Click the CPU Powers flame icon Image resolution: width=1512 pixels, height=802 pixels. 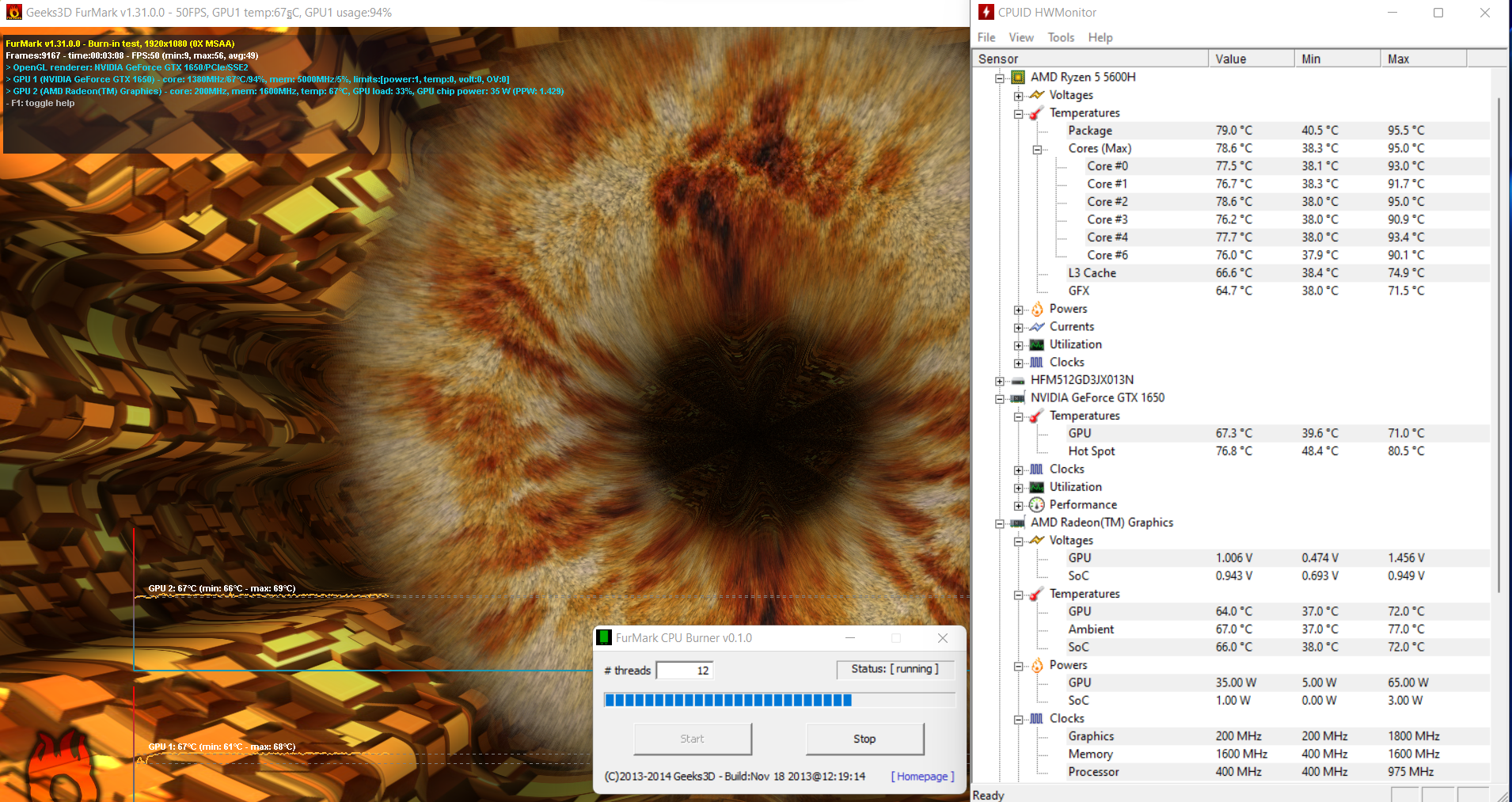1036,309
